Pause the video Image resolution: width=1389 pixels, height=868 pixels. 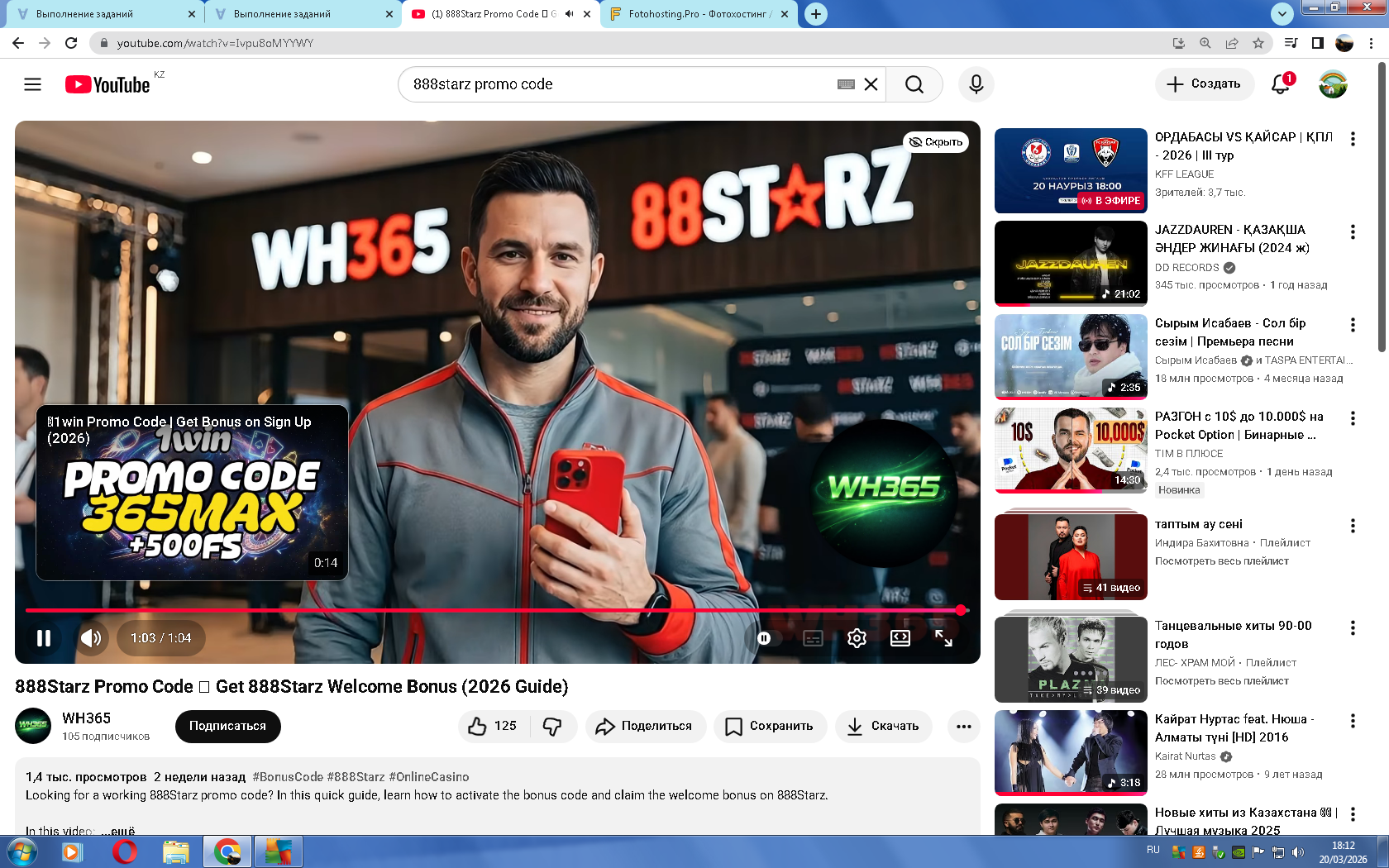click(x=44, y=638)
